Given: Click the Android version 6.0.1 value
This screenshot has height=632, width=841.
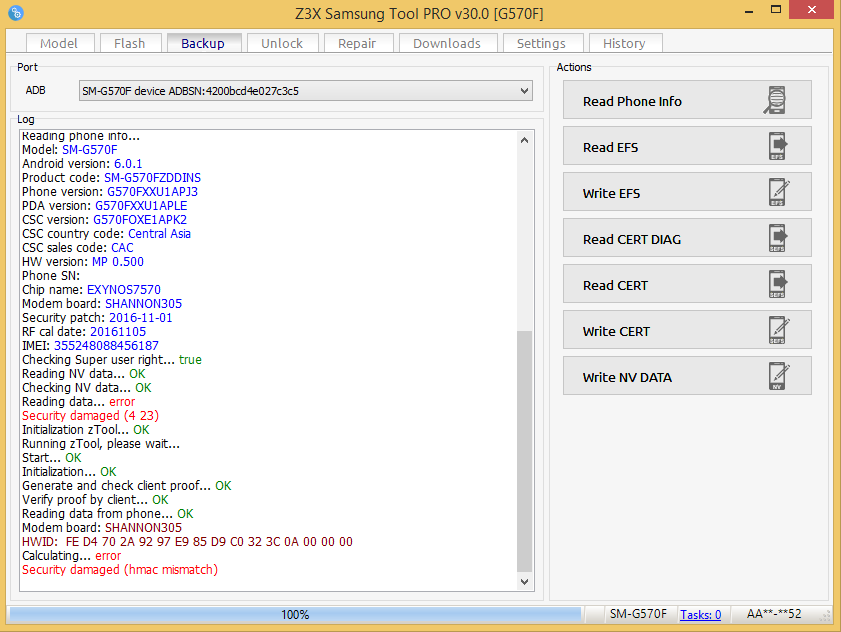Looking at the screenshot, I should click(x=128, y=164).
